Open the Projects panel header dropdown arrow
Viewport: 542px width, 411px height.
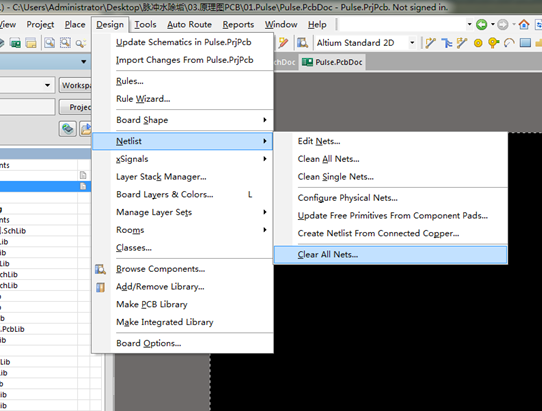(x=83, y=62)
